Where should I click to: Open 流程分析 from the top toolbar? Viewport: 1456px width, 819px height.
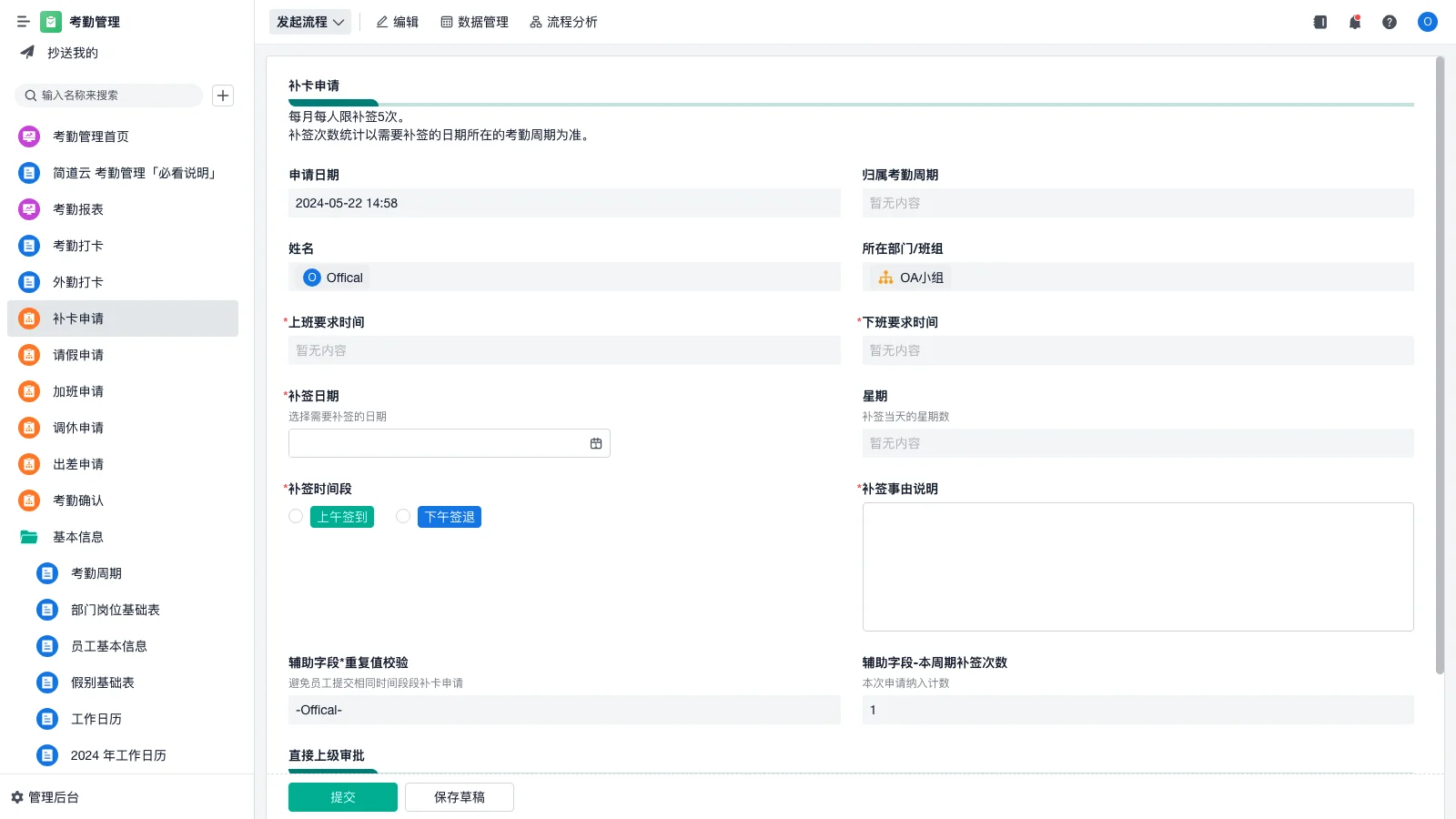(x=563, y=22)
